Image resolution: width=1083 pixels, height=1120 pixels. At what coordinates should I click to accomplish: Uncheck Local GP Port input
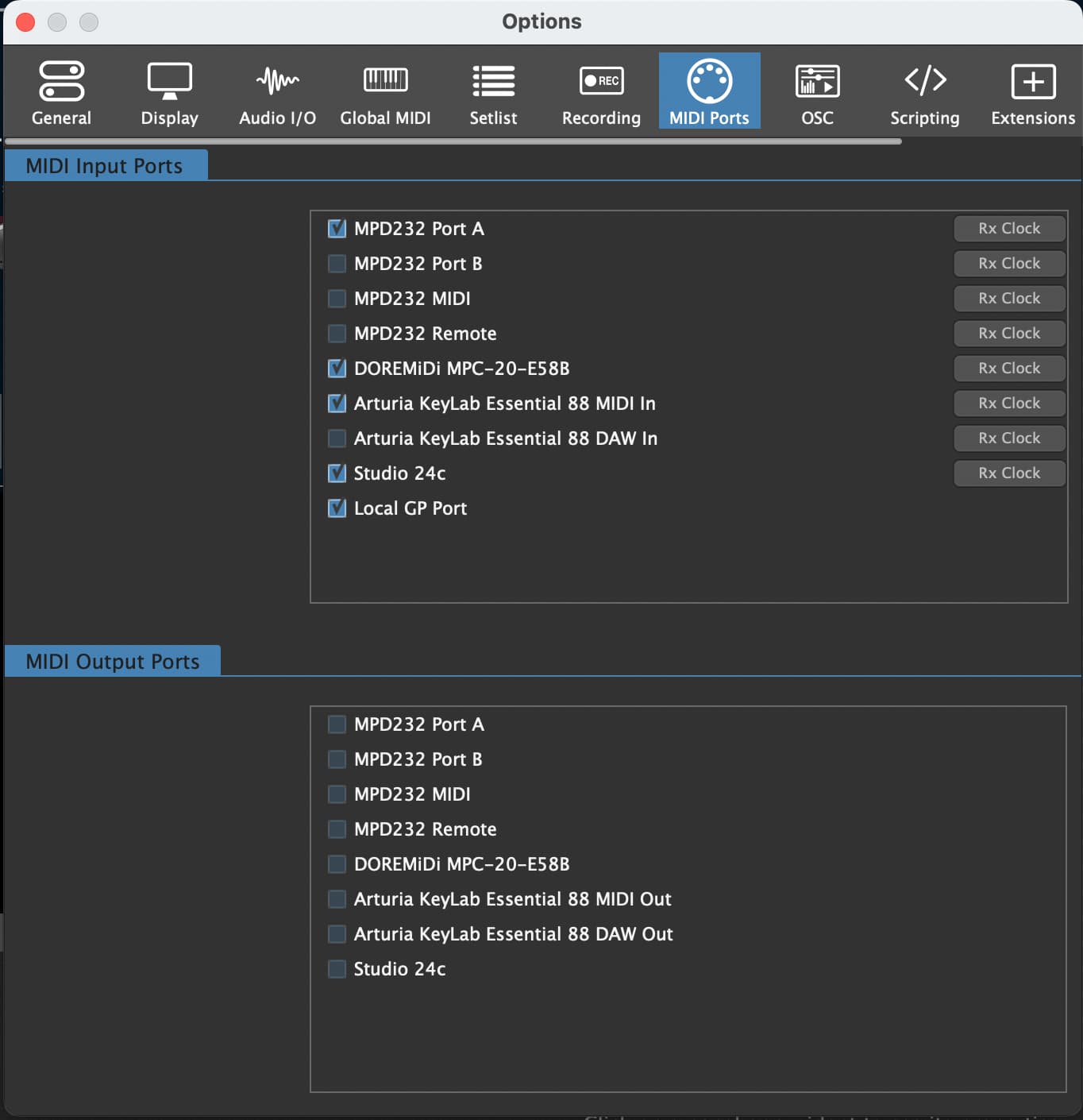337,508
